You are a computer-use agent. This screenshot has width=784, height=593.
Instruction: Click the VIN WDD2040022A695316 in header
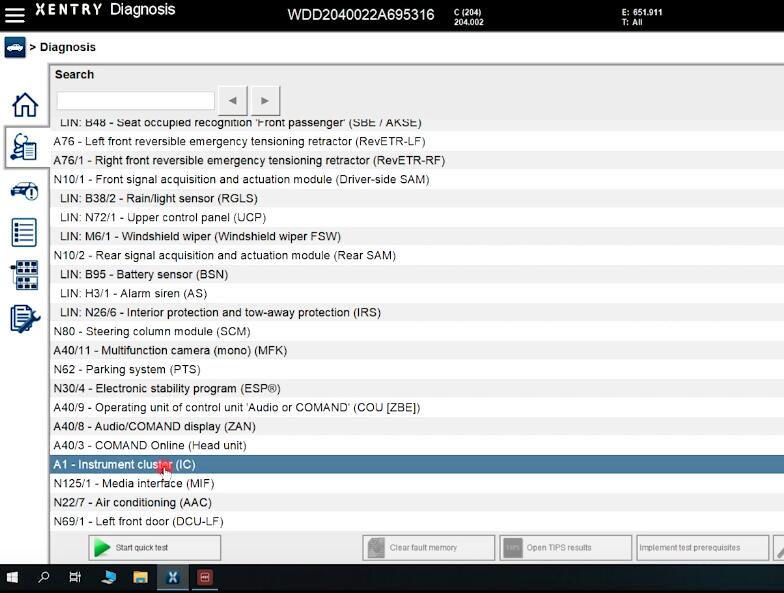[360, 14]
